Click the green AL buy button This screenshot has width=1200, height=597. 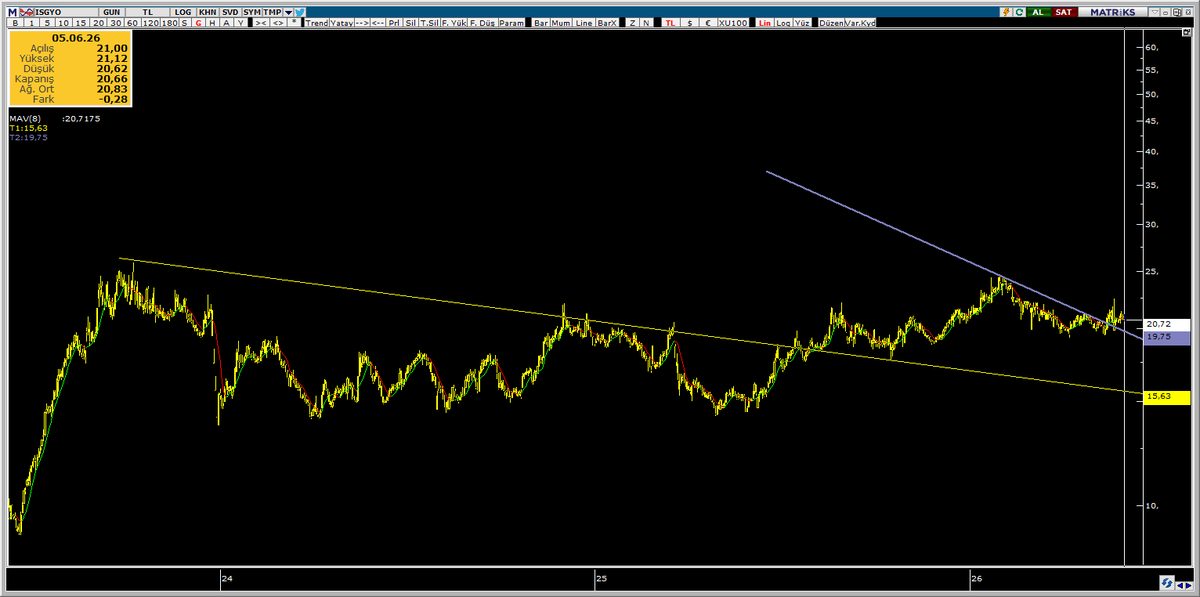point(1038,12)
